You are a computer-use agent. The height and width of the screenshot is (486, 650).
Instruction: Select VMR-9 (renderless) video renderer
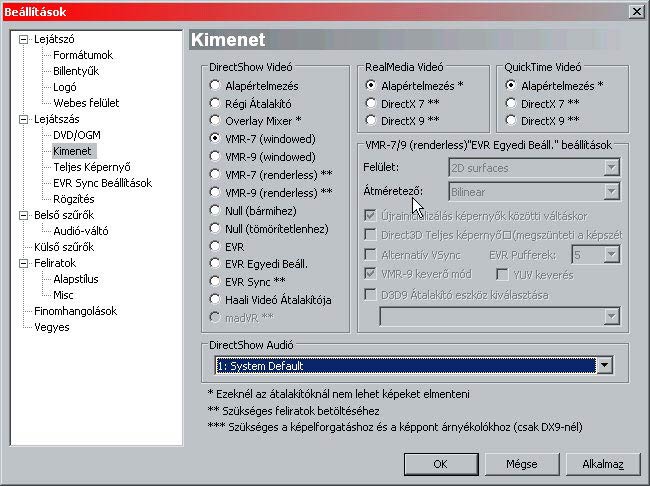point(215,192)
